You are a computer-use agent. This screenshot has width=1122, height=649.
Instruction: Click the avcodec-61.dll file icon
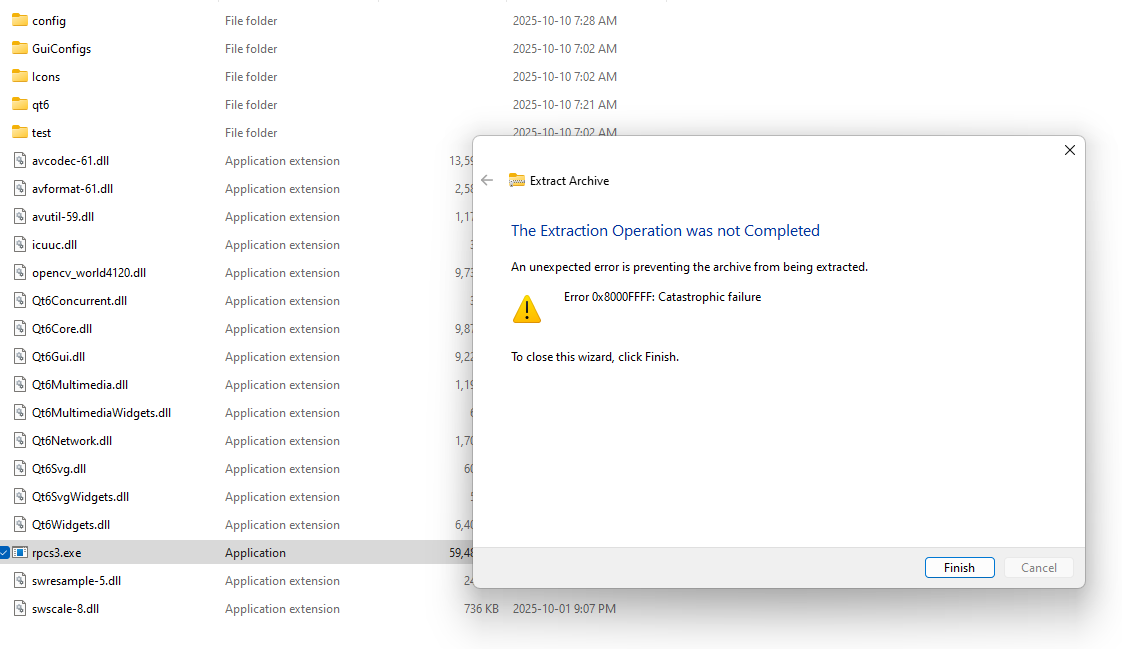(20, 160)
